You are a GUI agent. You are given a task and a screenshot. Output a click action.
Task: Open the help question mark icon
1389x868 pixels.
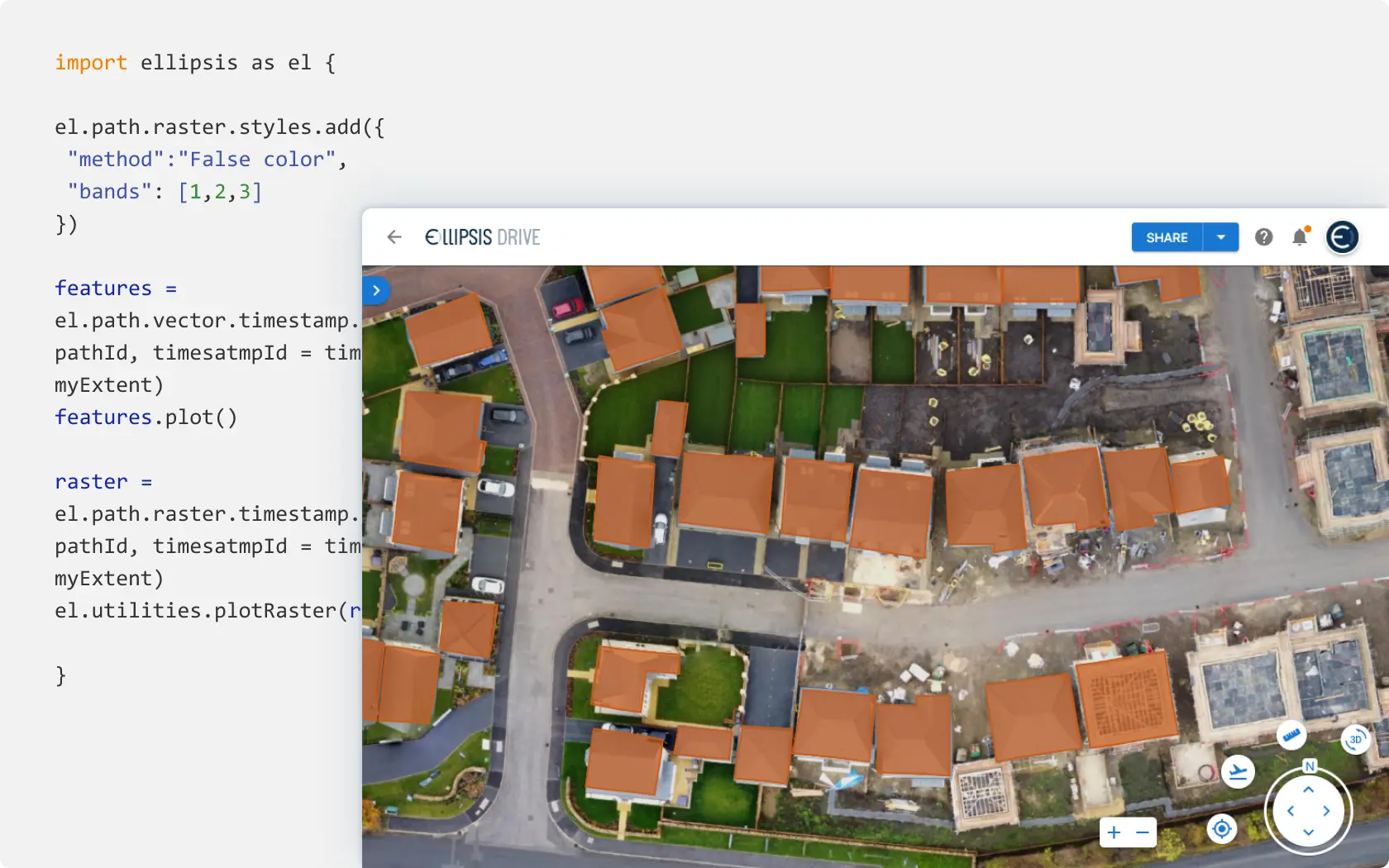click(1263, 237)
